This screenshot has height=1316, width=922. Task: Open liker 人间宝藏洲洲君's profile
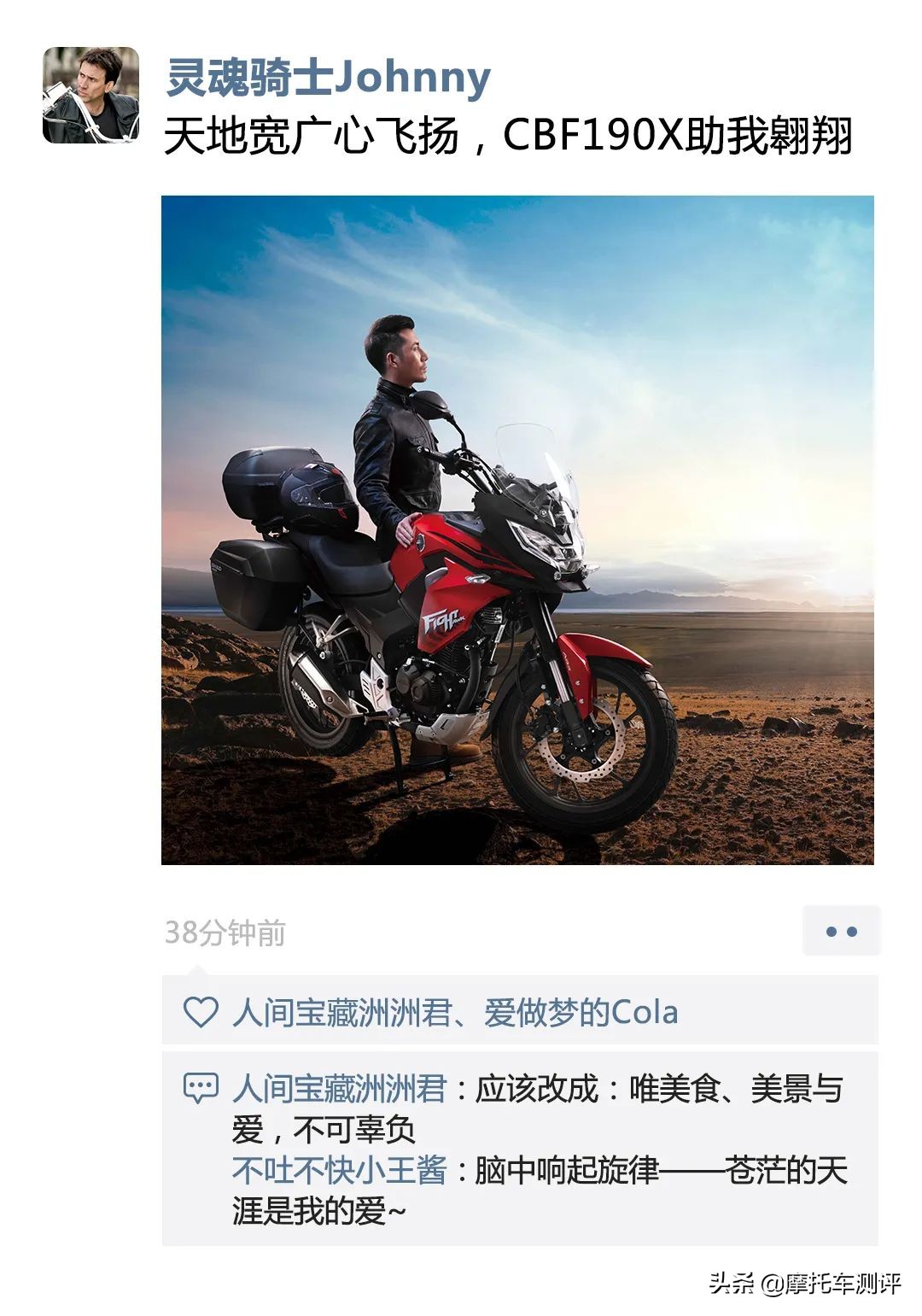(339, 1013)
